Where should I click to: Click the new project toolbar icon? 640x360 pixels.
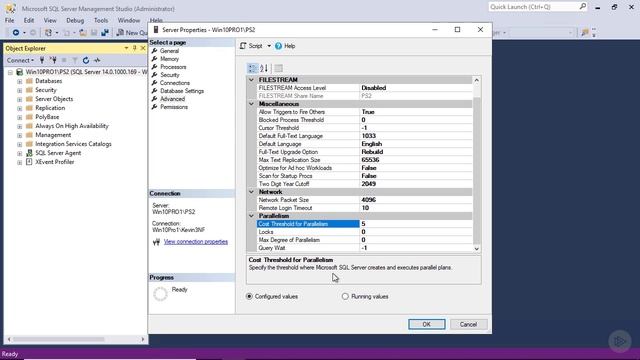coord(48,33)
